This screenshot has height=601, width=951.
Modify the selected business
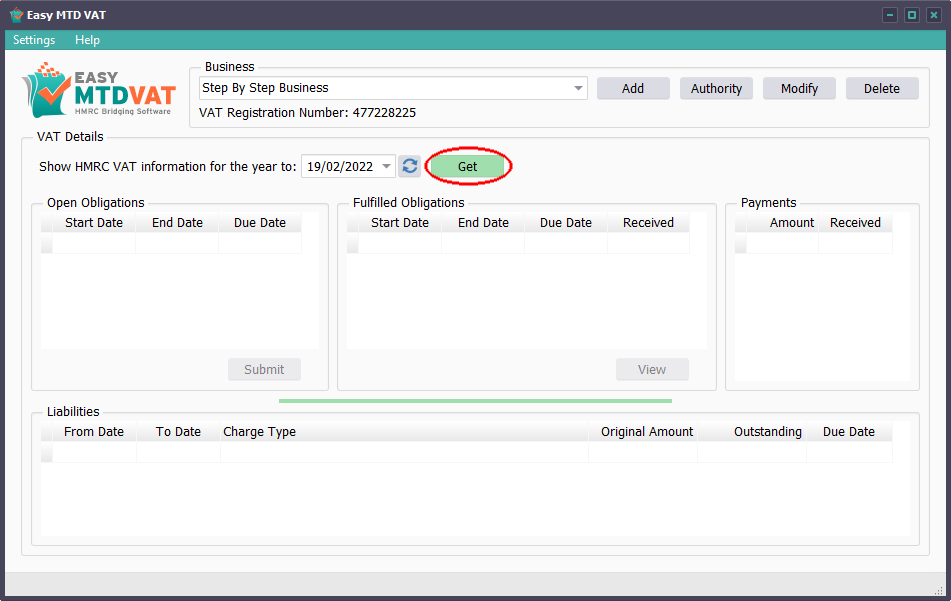coord(799,89)
